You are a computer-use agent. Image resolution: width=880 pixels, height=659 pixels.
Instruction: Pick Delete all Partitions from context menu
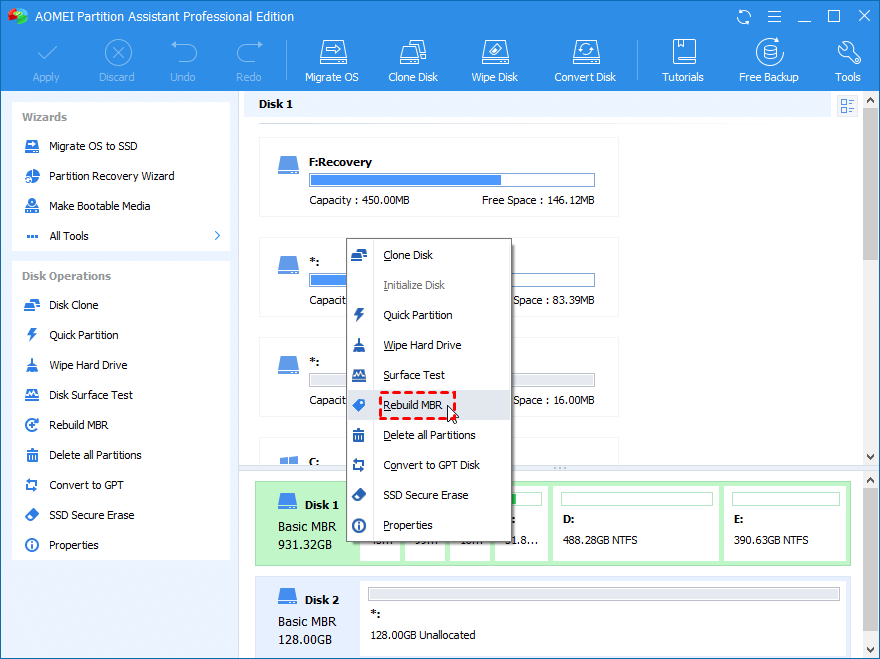pos(429,435)
